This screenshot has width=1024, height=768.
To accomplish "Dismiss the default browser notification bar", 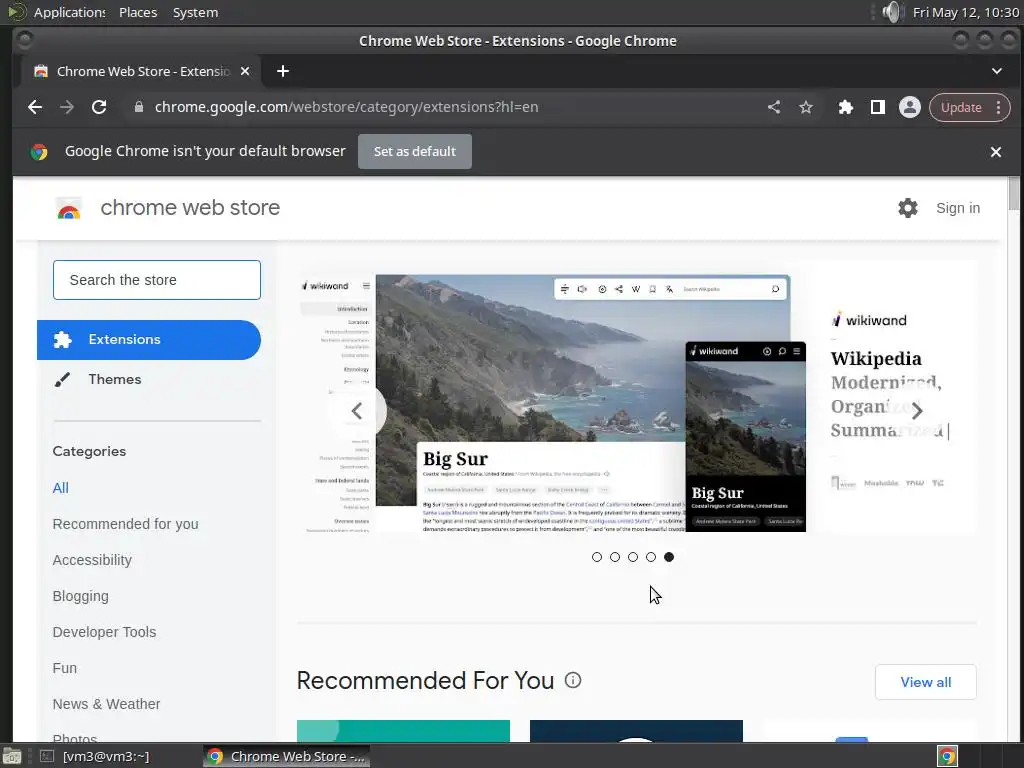I will 996,152.
